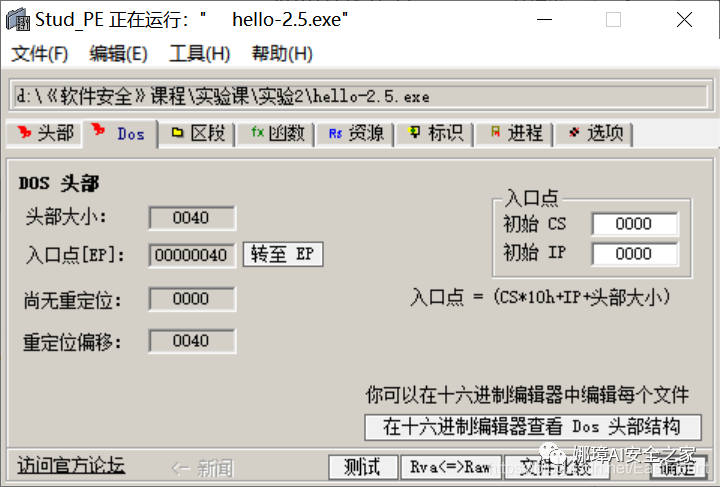This screenshot has width=720, height=487.
Task: Click the 确定 OK button
Action: pos(678,467)
